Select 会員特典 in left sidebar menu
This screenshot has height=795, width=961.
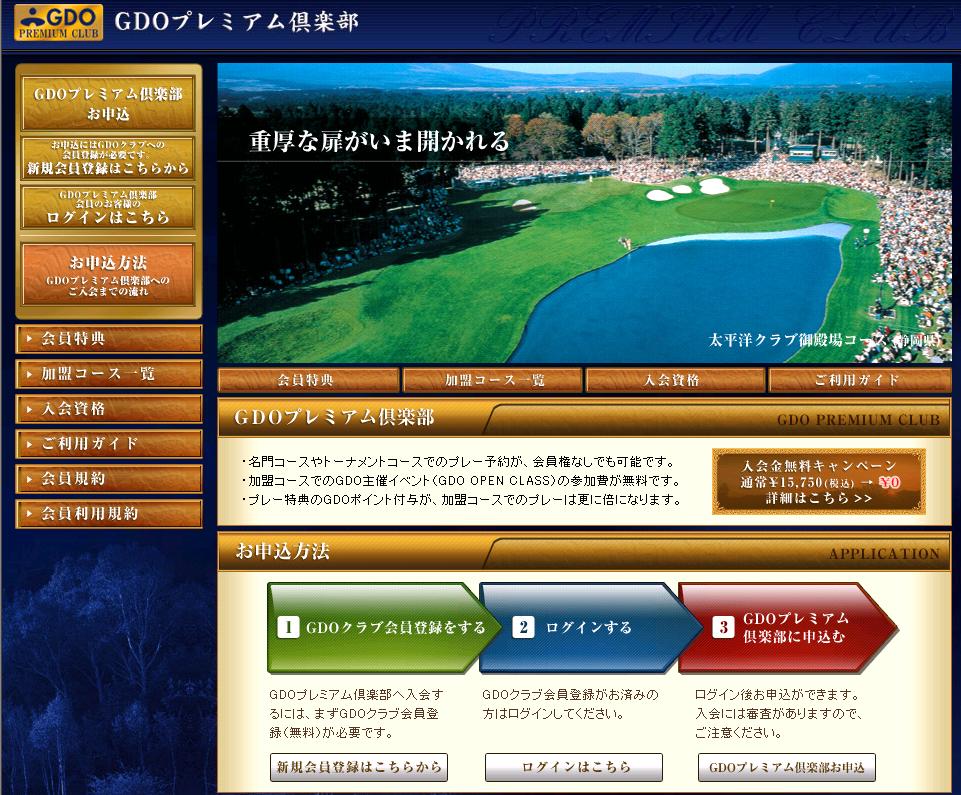coord(108,339)
